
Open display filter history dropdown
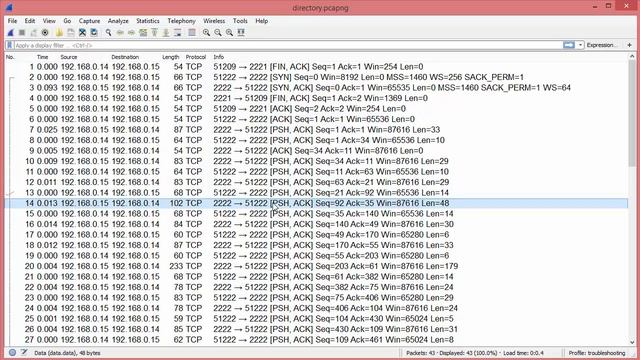(x=580, y=45)
